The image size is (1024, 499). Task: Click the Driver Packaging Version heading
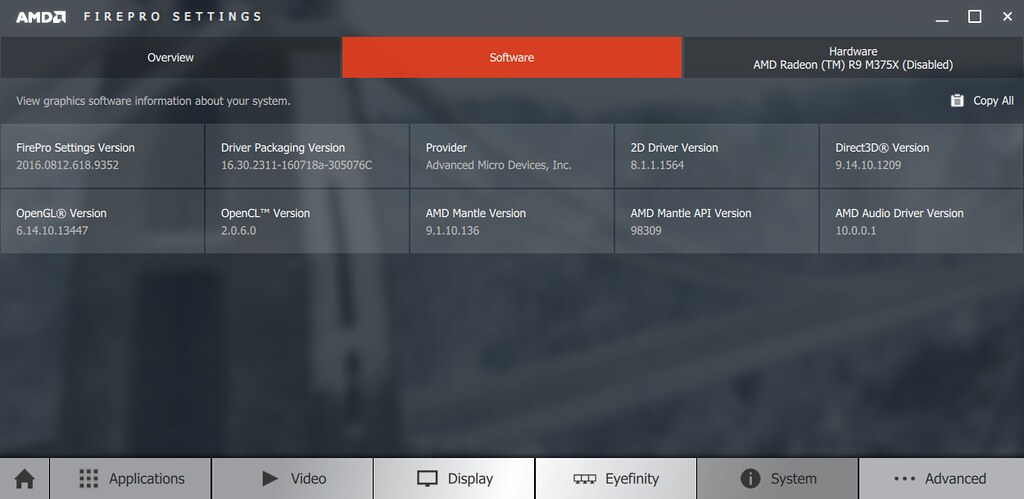283,148
